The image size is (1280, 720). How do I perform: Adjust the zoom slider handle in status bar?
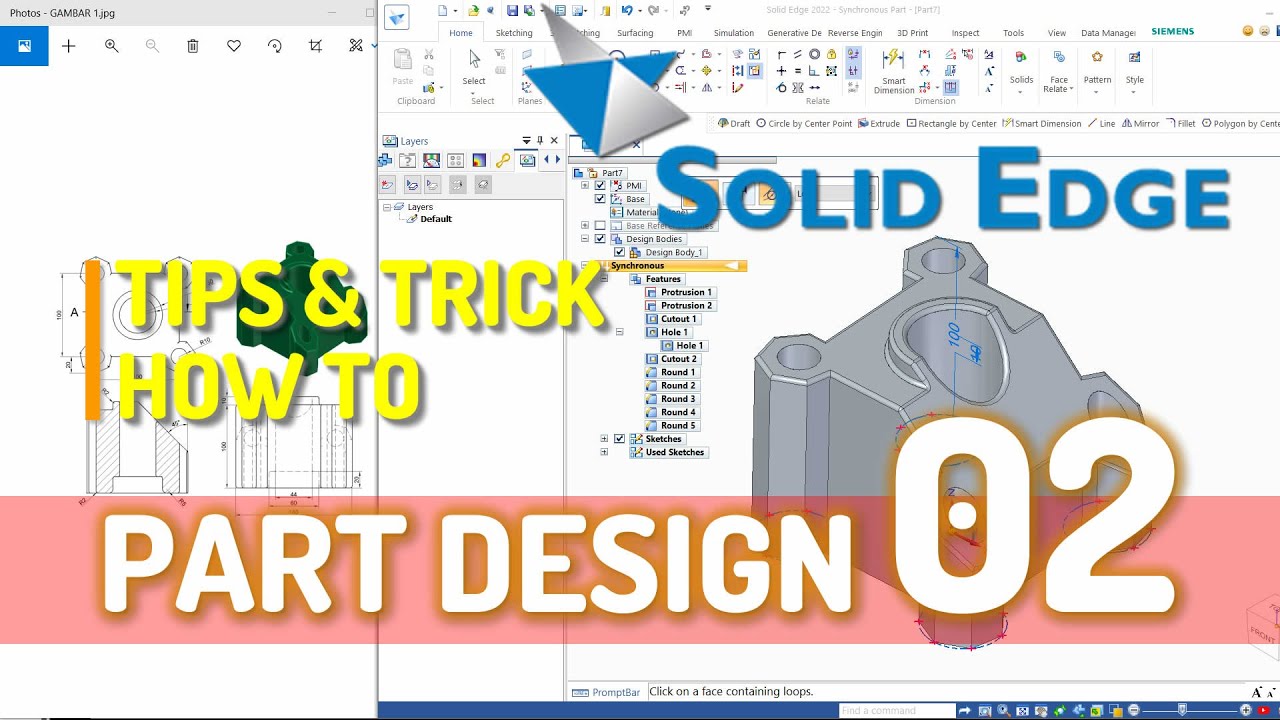pyautogui.click(x=1182, y=710)
